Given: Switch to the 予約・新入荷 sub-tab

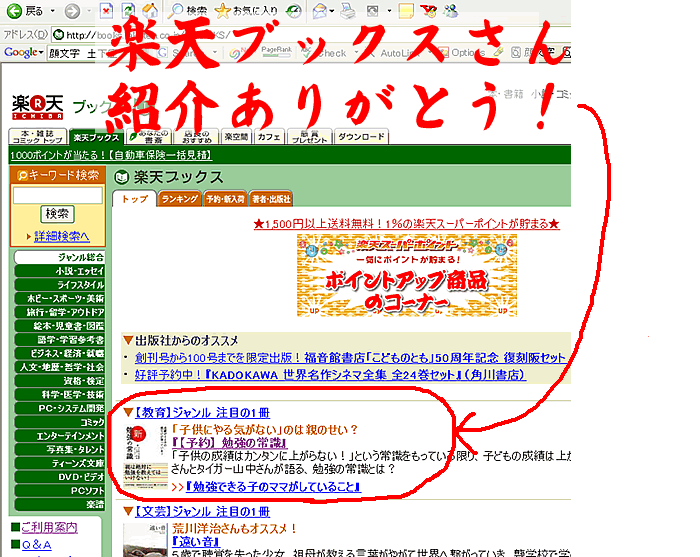Looking at the screenshot, I should pos(225,199).
